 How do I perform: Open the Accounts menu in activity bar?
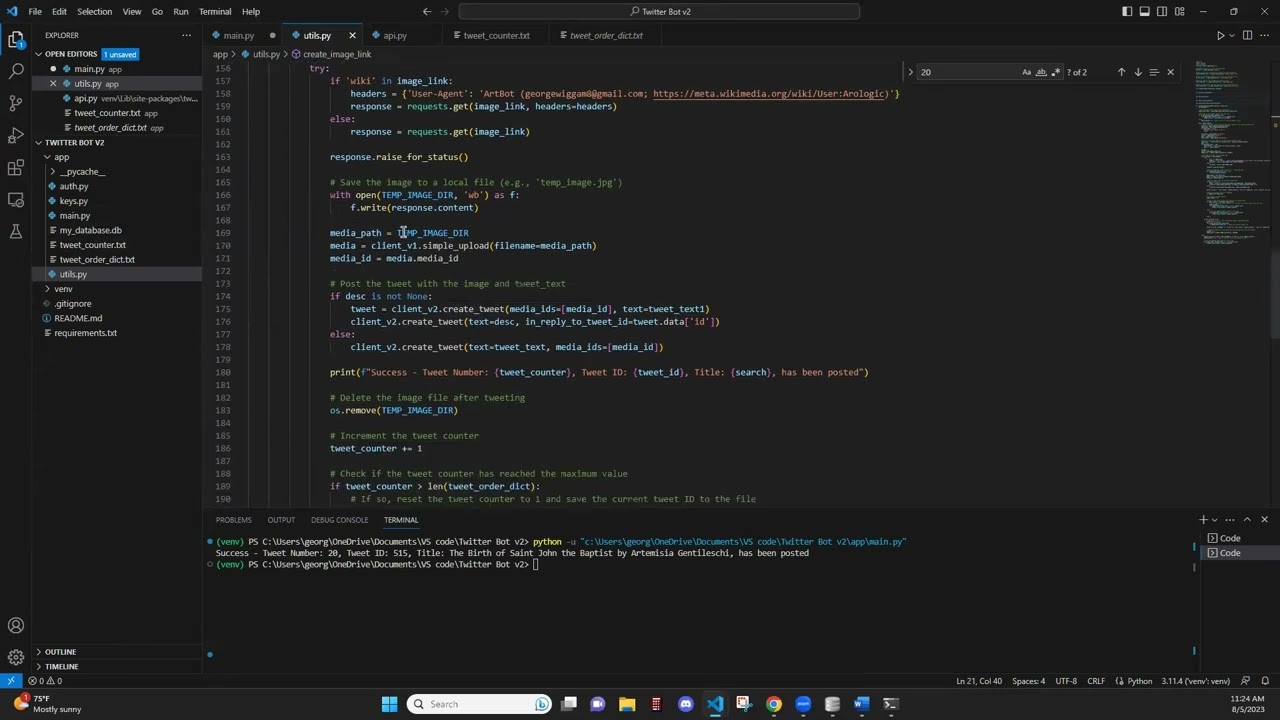[16, 626]
